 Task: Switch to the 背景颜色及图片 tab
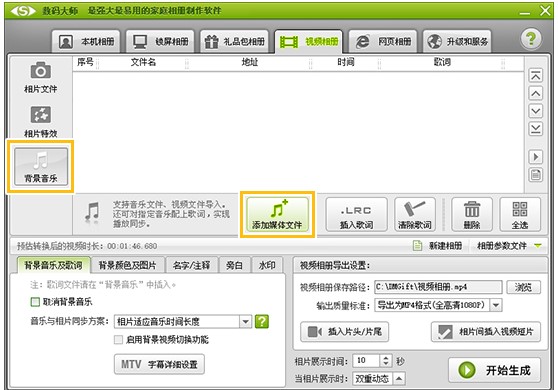[127, 265]
